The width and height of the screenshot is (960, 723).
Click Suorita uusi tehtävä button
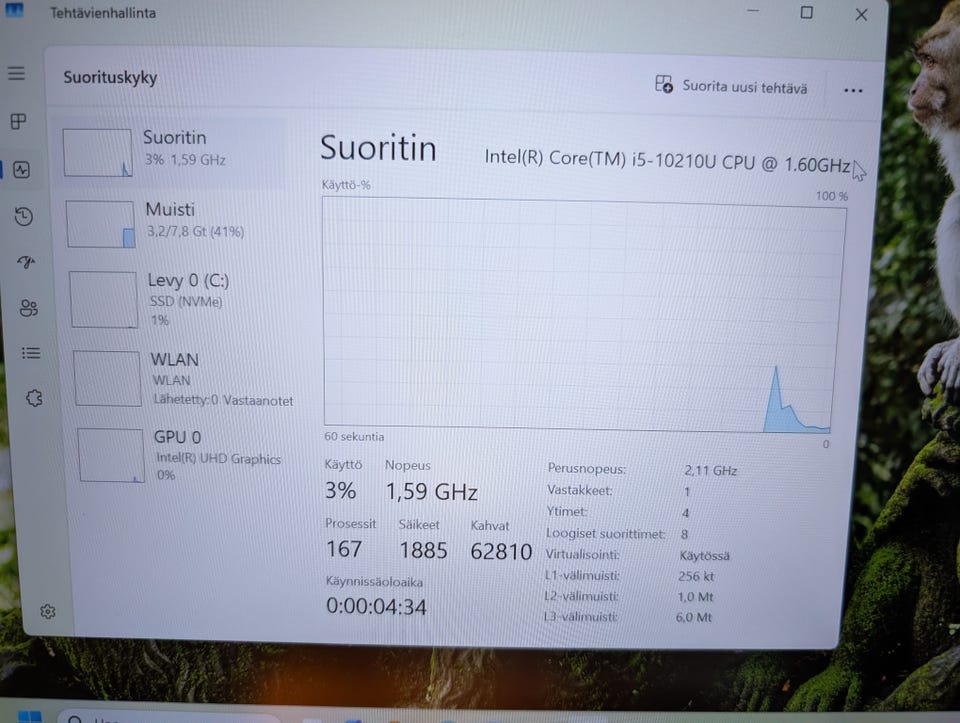pyautogui.click(x=731, y=86)
